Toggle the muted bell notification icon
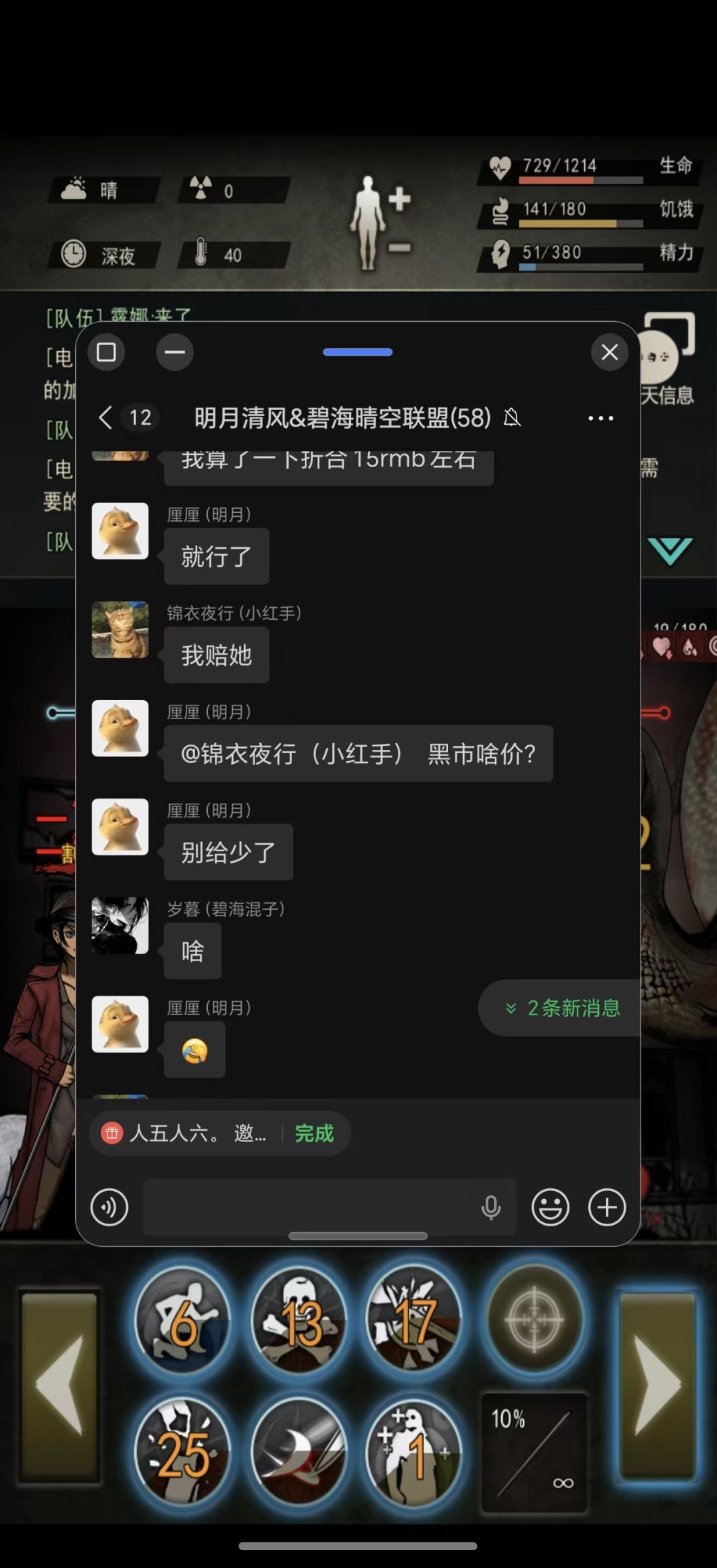The image size is (717, 1568). click(512, 417)
